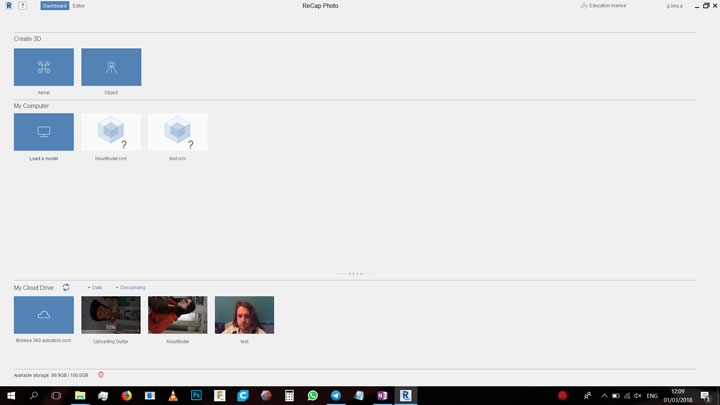This screenshot has width=720, height=405.
Task: Select the Uploading Guitar thumbnail
Action: 111,315
